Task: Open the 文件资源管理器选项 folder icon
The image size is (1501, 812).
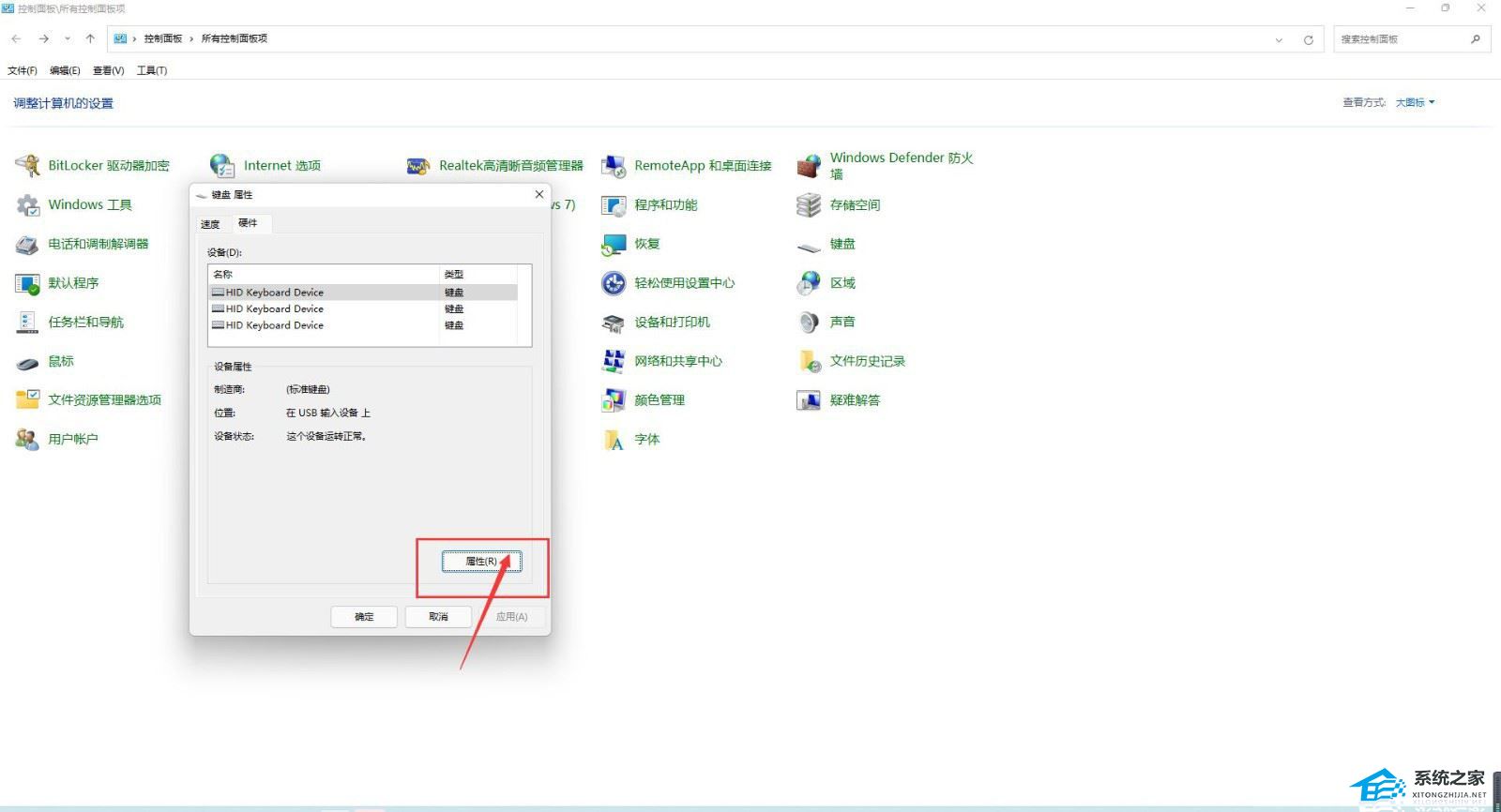Action: pyautogui.click(x=28, y=400)
